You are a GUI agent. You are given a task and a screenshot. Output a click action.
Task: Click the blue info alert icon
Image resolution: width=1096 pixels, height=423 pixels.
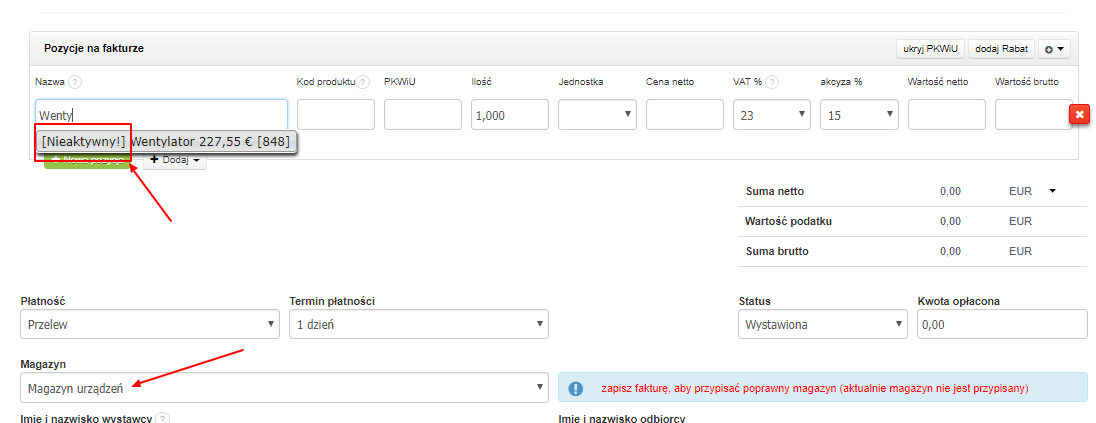[x=577, y=388]
